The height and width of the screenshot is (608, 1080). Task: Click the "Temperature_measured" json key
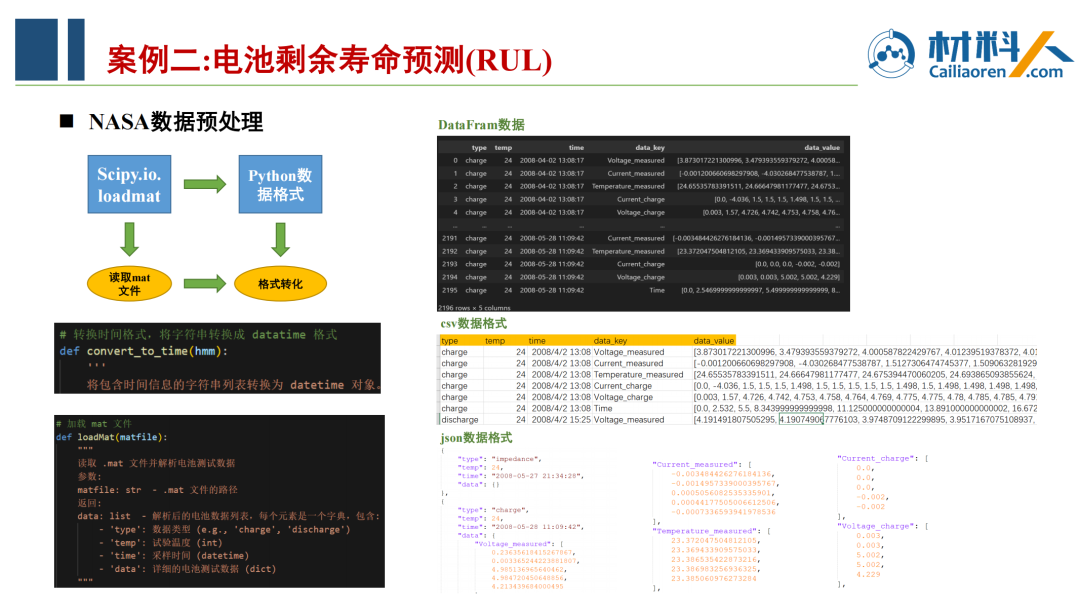pyautogui.click(x=706, y=531)
